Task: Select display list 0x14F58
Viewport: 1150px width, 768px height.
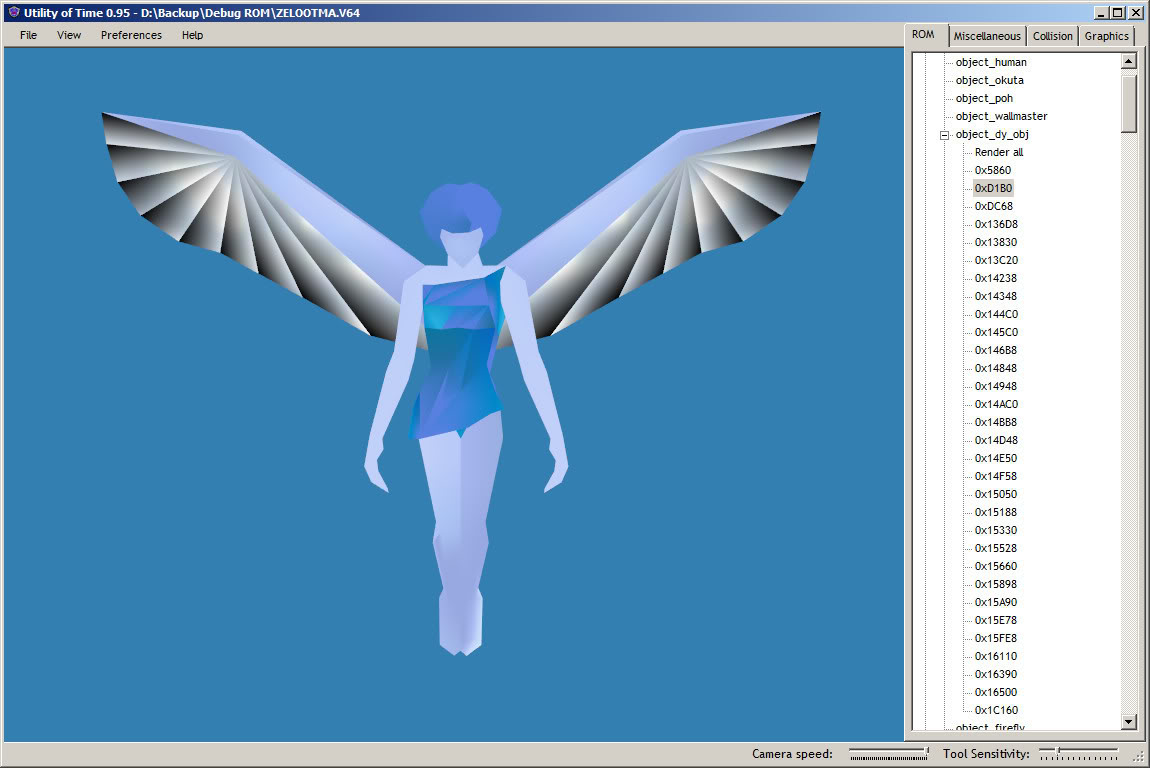Action: point(996,476)
